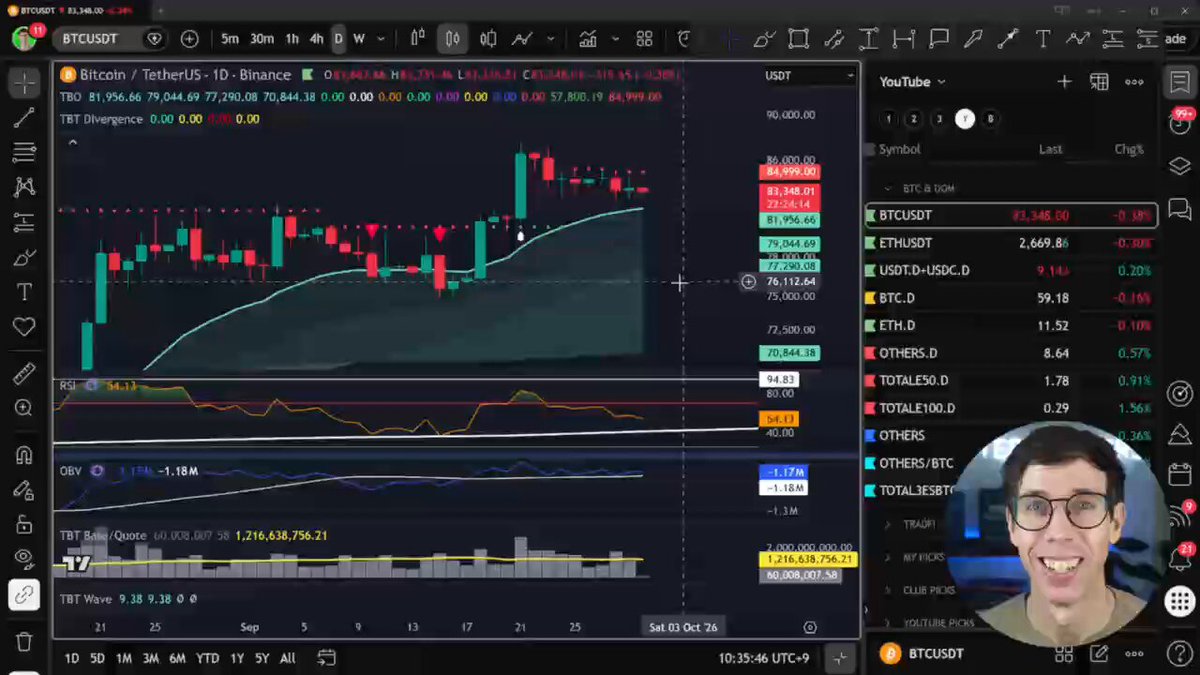Select watchlist color list 1
The image size is (1200, 675).
(888, 118)
